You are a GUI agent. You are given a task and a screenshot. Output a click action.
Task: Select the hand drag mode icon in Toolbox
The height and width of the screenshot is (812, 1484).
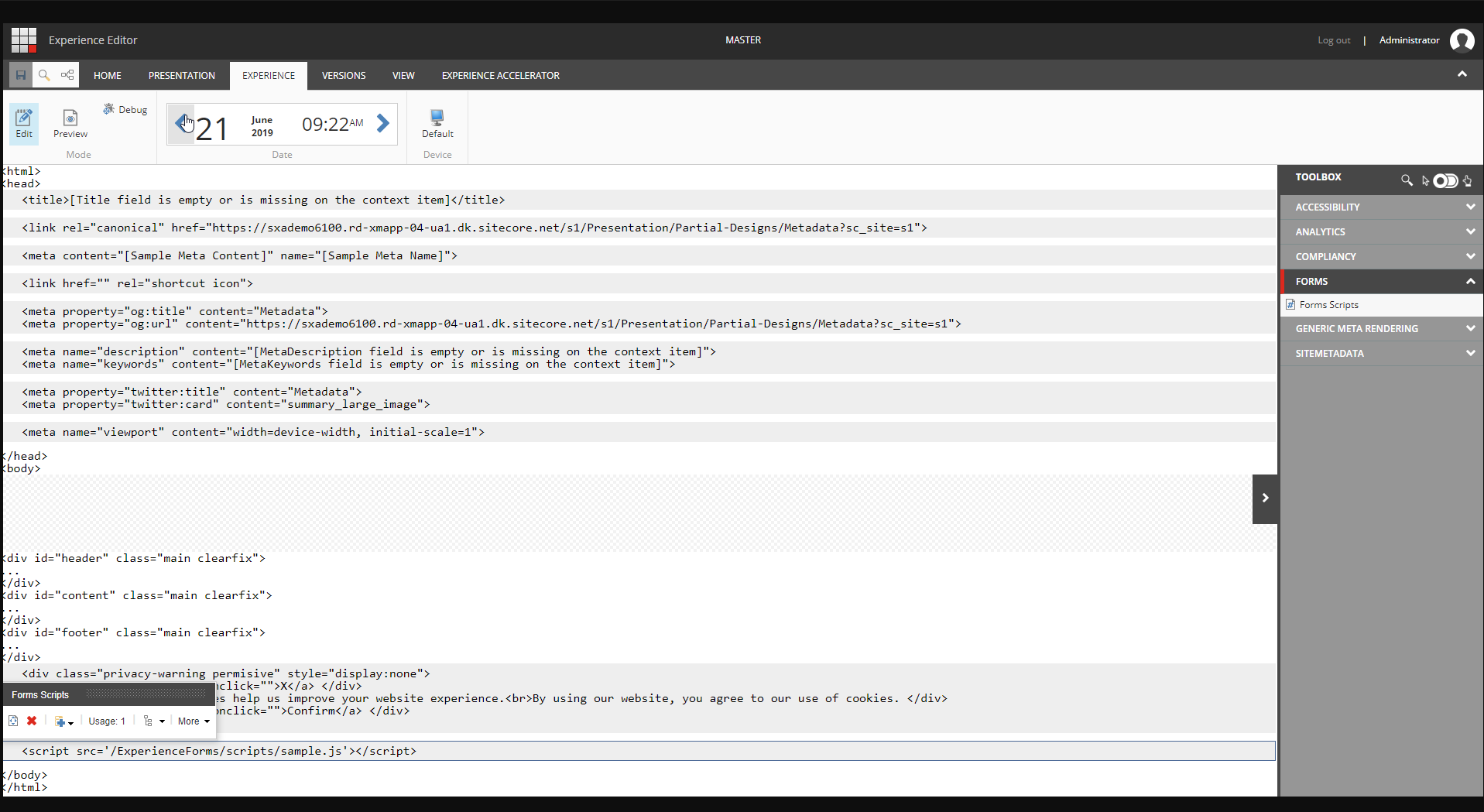coord(1468,181)
